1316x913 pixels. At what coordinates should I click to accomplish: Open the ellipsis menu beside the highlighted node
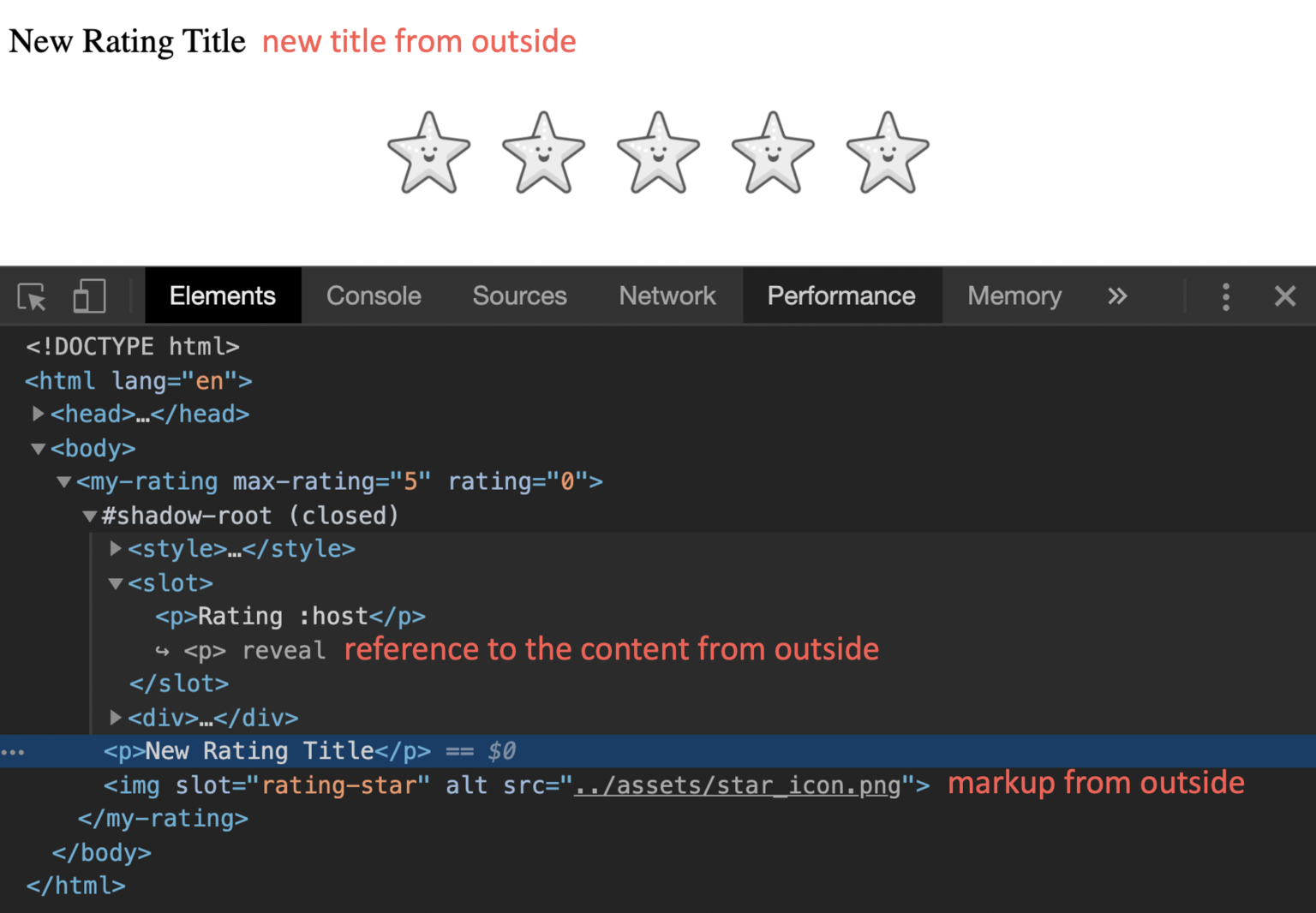[13, 751]
